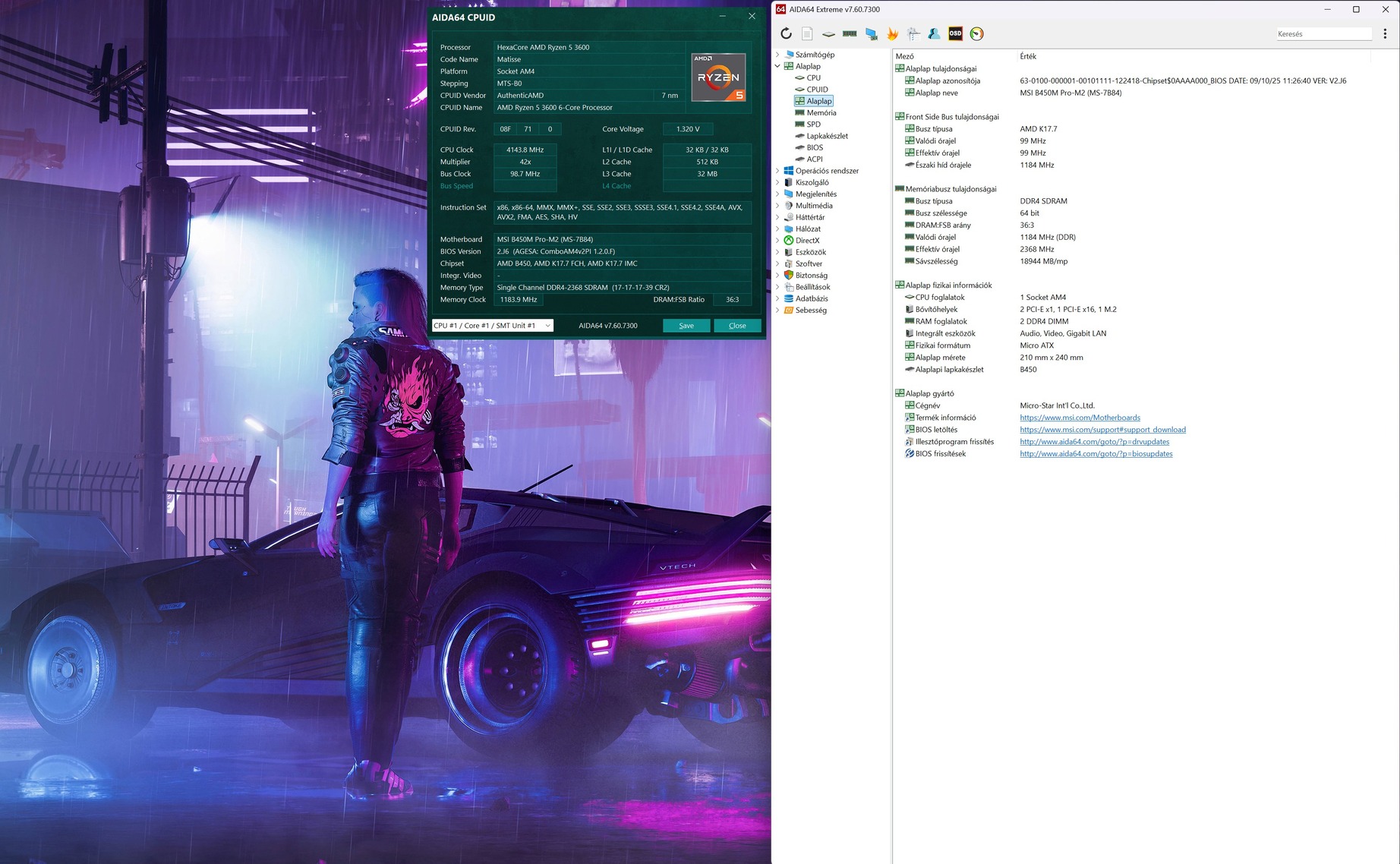Click the Sebesség benchmark icon

point(789,311)
